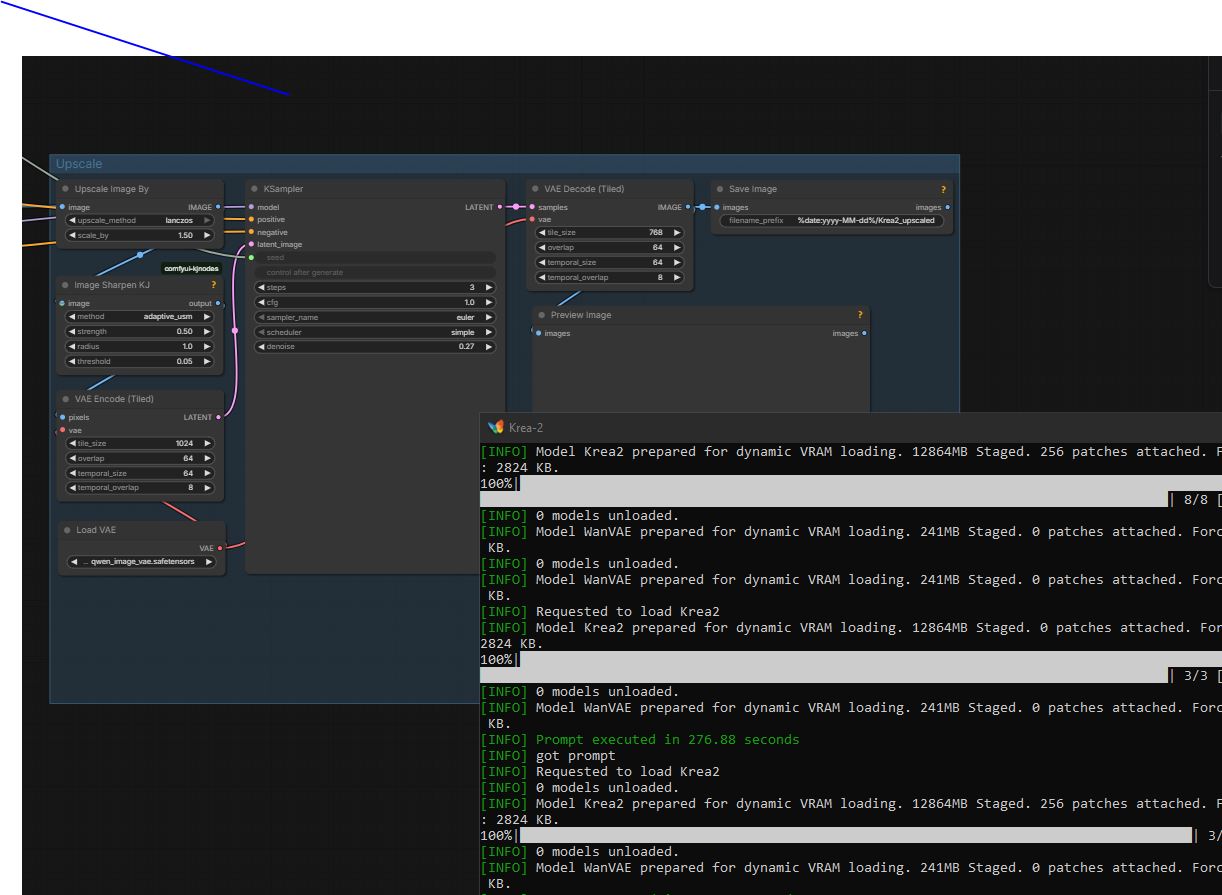Collapse the Save Image node with its title dot

pos(720,189)
